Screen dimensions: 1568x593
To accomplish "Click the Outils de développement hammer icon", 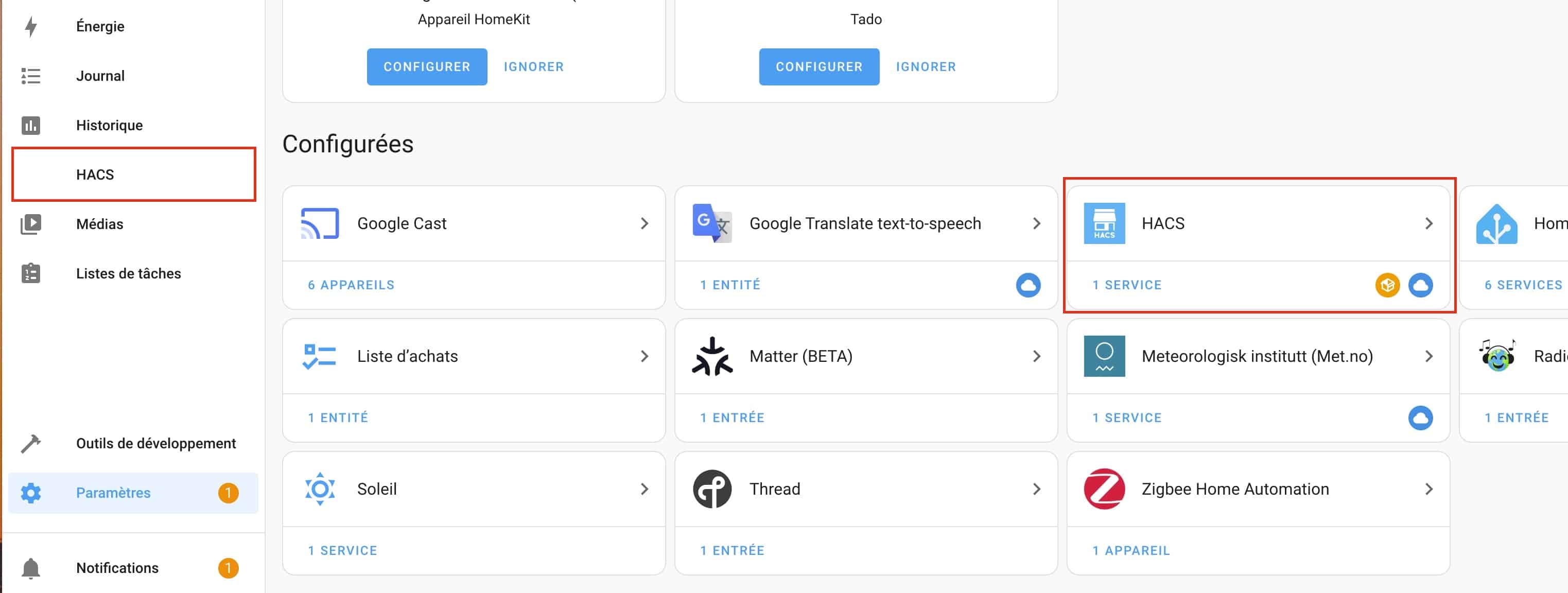I will [x=31, y=444].
